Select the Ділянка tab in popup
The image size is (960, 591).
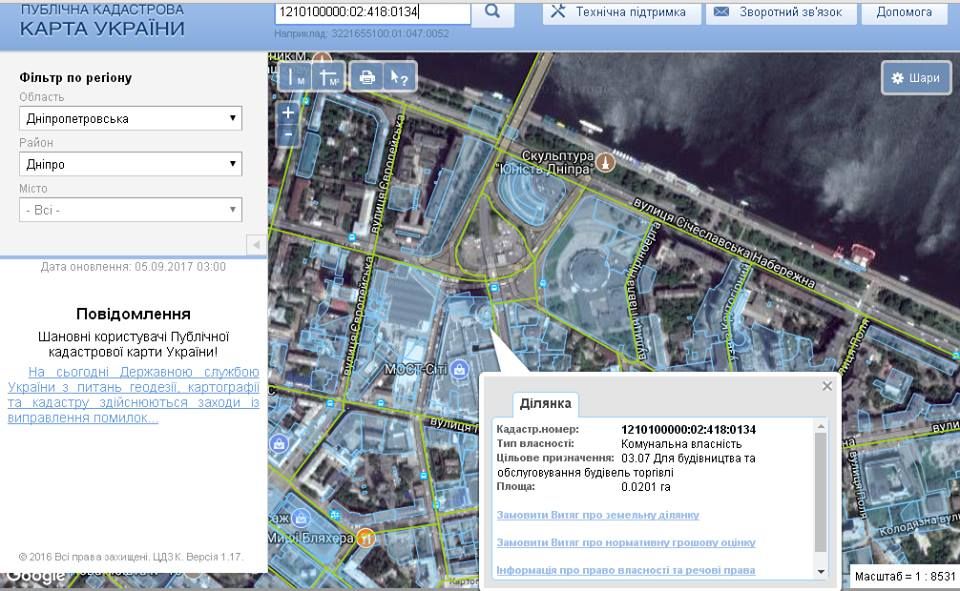point(545,403)
